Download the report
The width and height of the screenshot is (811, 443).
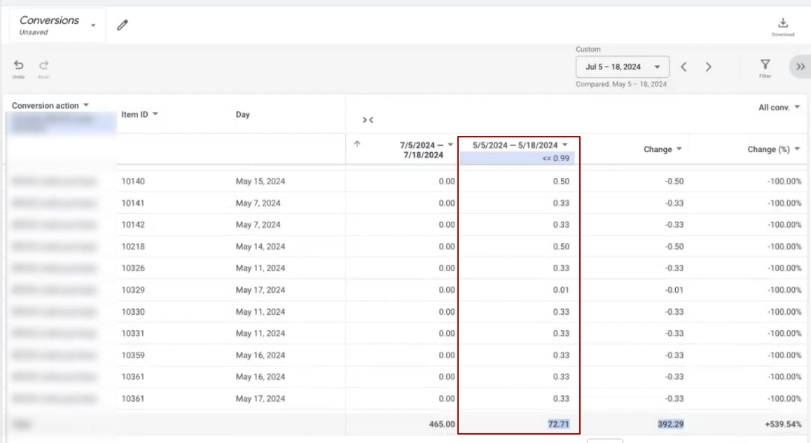pyautogui.click(x=782, y=25)
